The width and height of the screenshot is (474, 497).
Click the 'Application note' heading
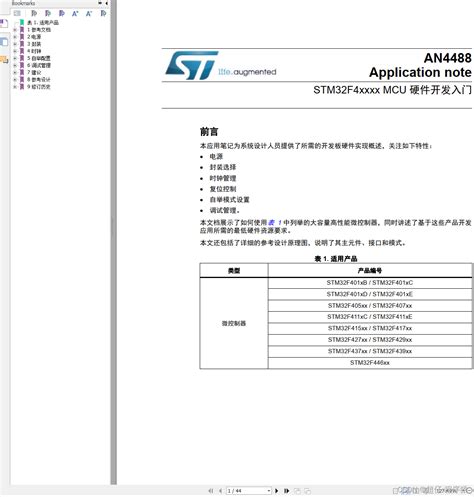420,72
